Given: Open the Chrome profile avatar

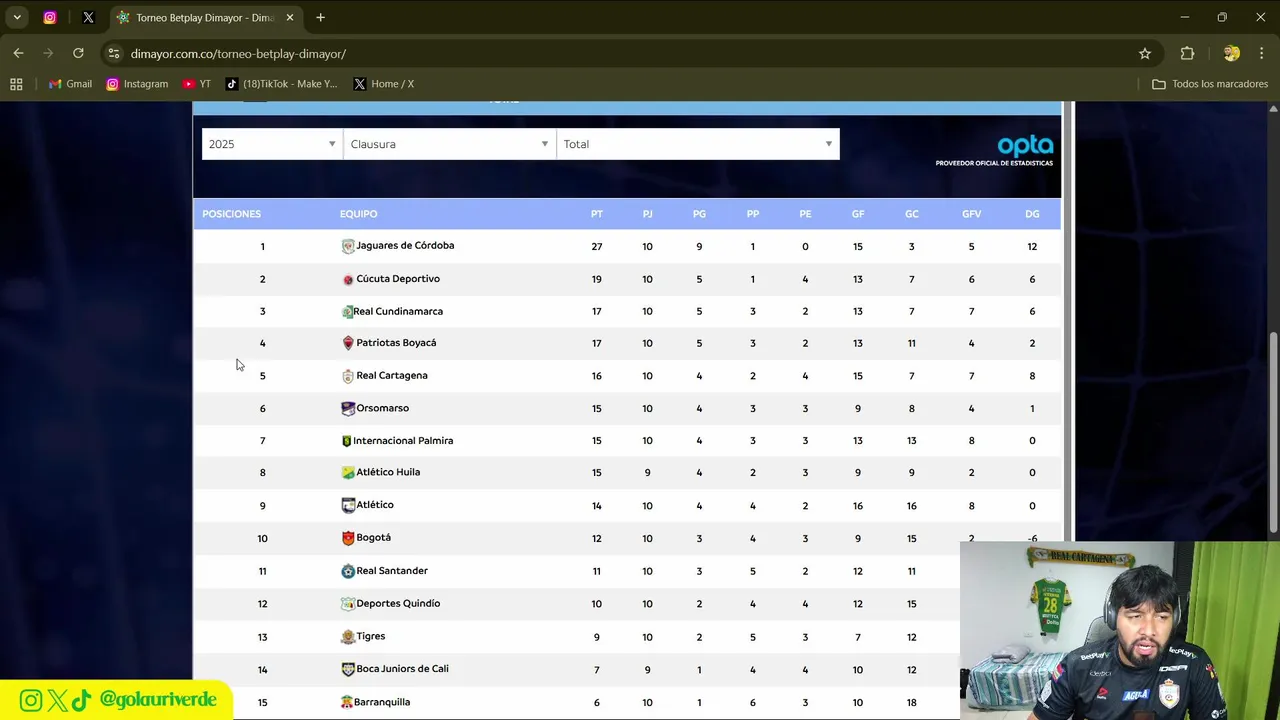Looking at the screenshot, I should pos(1231,53).
